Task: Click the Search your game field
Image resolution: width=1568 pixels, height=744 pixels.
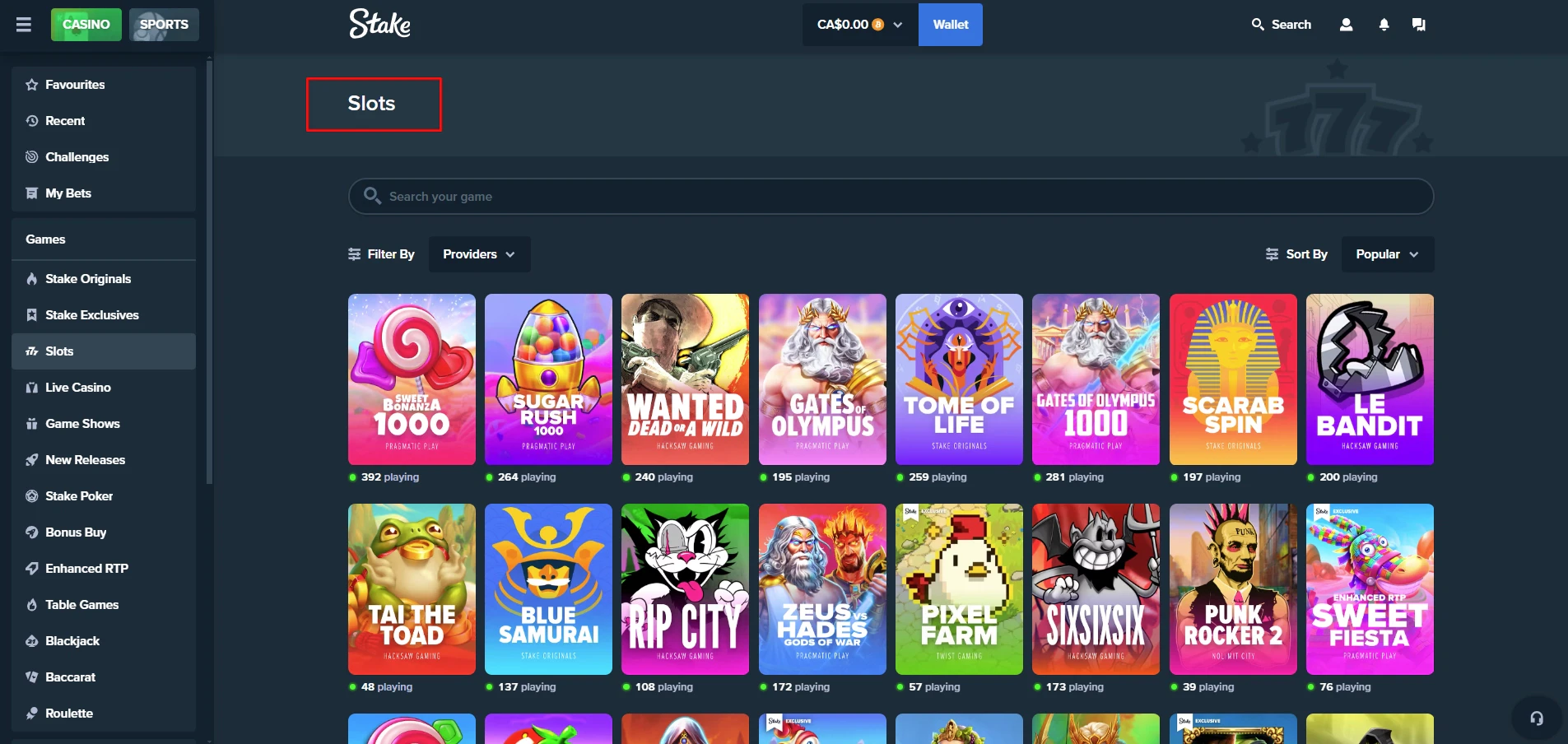Action: click(891, 197)
